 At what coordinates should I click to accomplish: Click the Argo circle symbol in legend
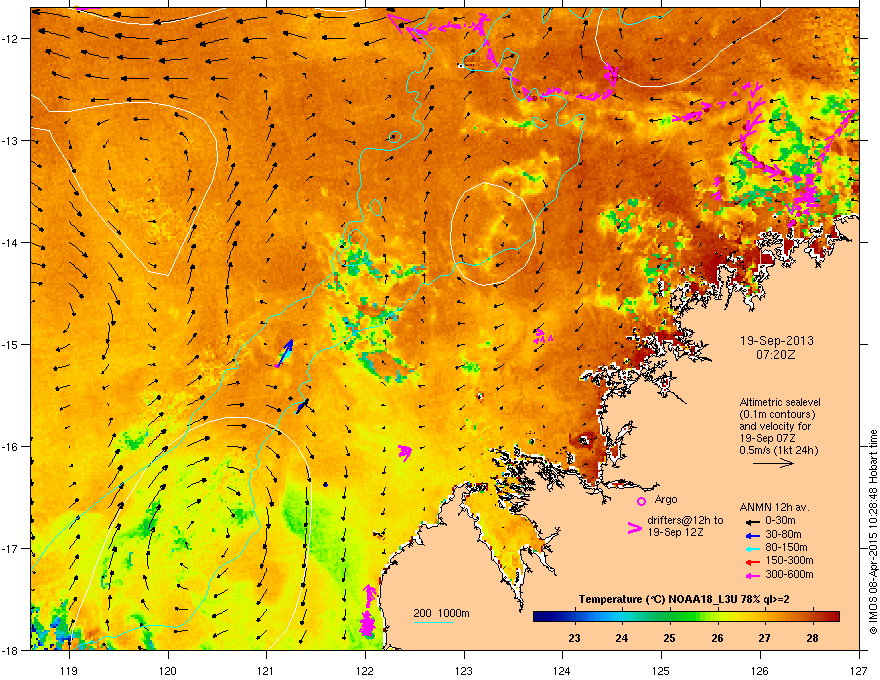641,501
